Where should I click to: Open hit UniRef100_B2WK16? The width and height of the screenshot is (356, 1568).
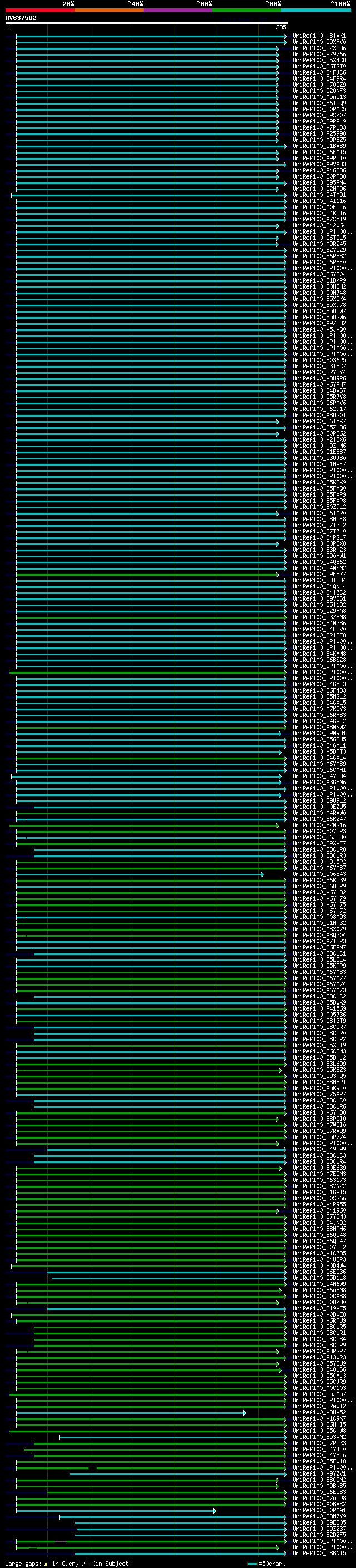coord(319,825)
